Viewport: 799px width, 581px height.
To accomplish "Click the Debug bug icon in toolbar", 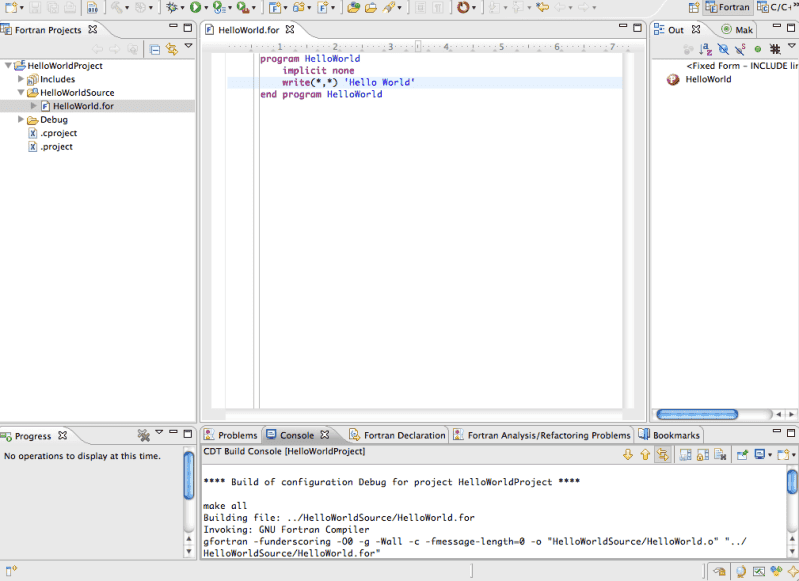I will pos(171,7).
